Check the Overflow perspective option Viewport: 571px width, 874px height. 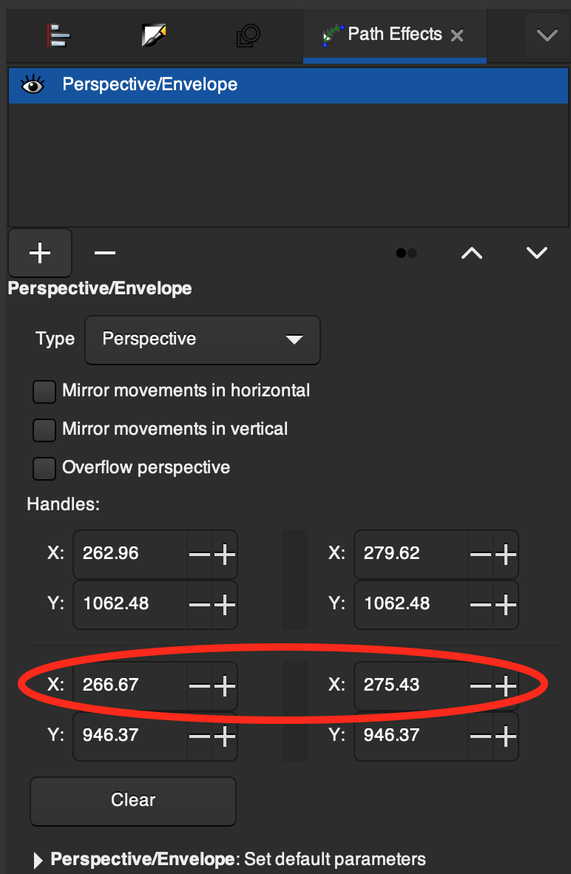point(44,468)
